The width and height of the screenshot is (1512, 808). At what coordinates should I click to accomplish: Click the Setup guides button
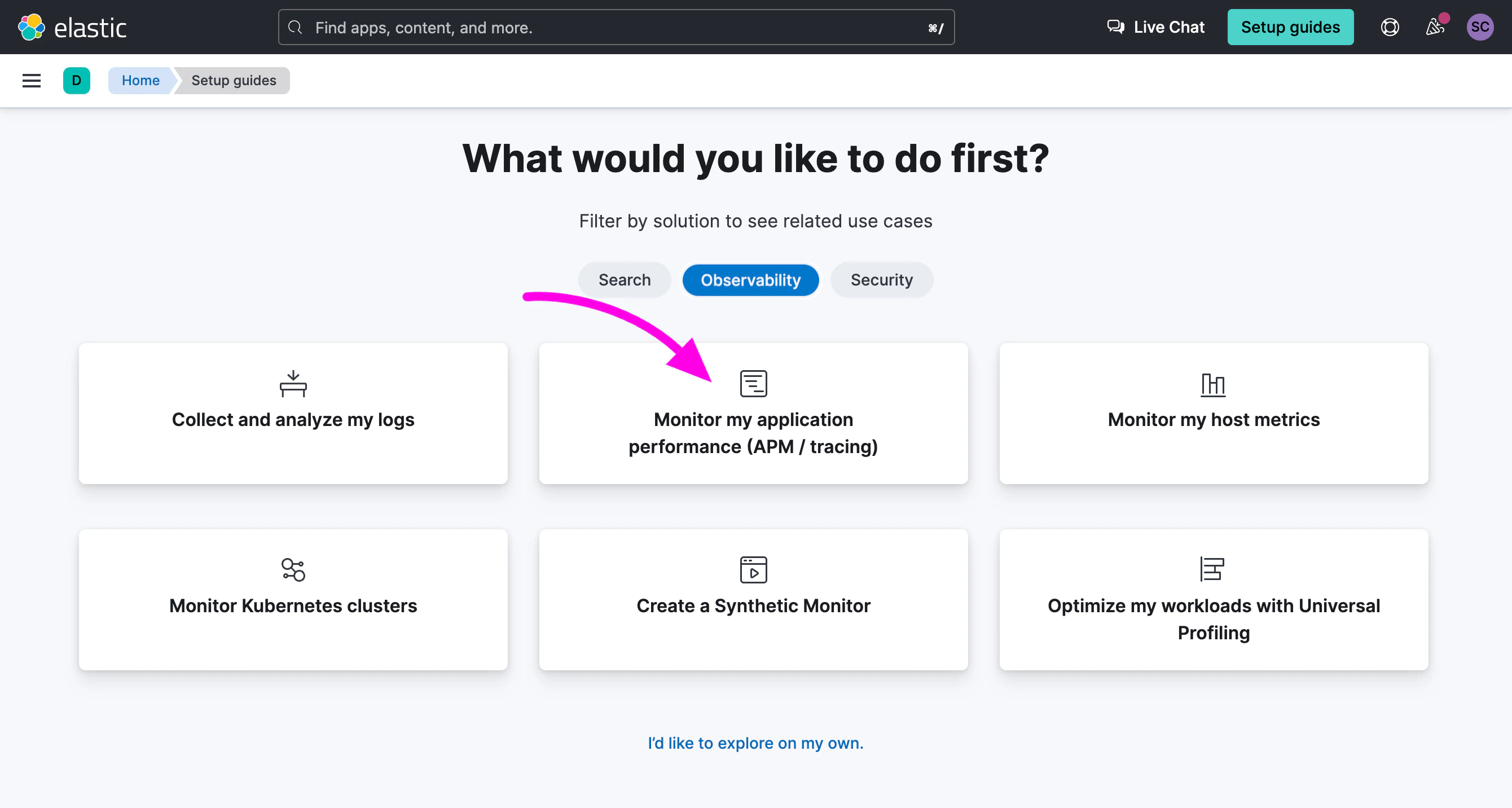tap(1290, 27)
